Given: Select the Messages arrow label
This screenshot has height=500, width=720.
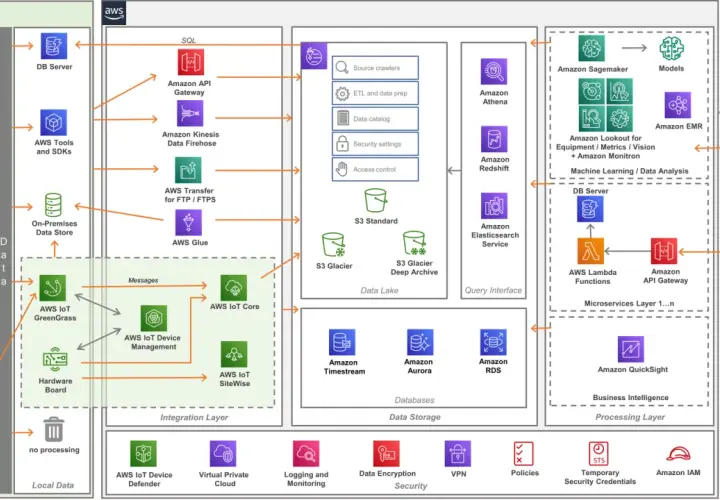Looking at the screenshot, I should point(143,281).
